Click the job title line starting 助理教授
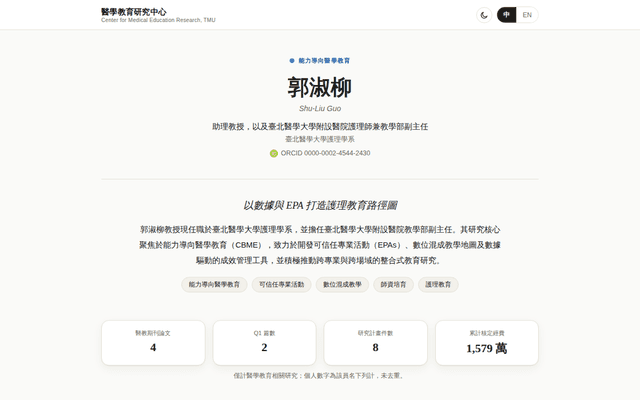Viewport: 640px width, 400px height. pos(320,127)
